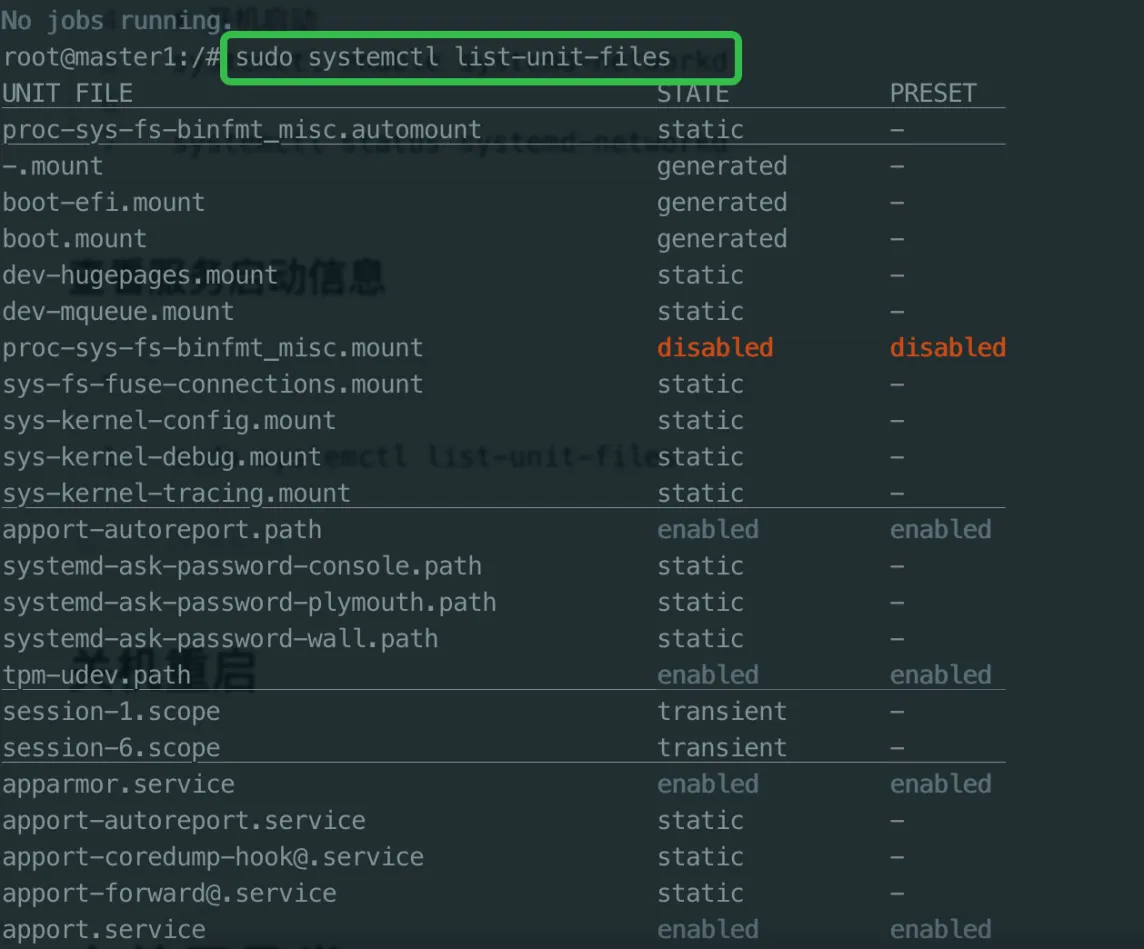
Task: Click transient state of session-1.scope
Action: tap(722, 711)
